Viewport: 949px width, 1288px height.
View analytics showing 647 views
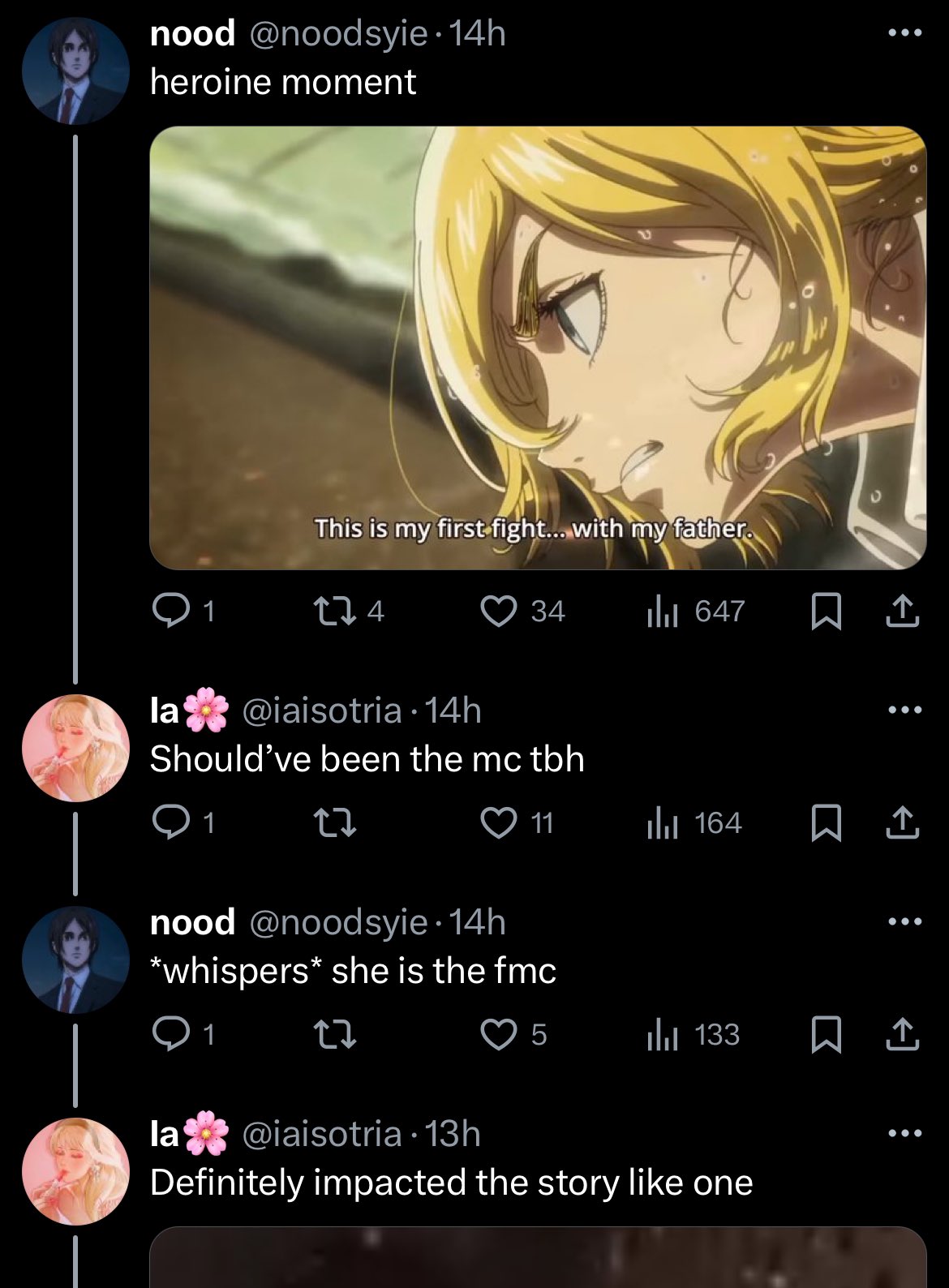[x=695, y=612]
